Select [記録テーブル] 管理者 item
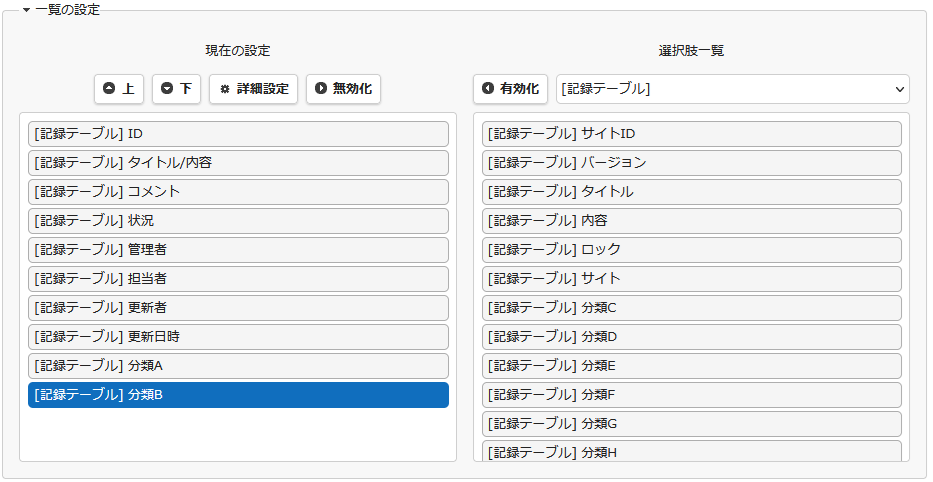 [238, 250]
